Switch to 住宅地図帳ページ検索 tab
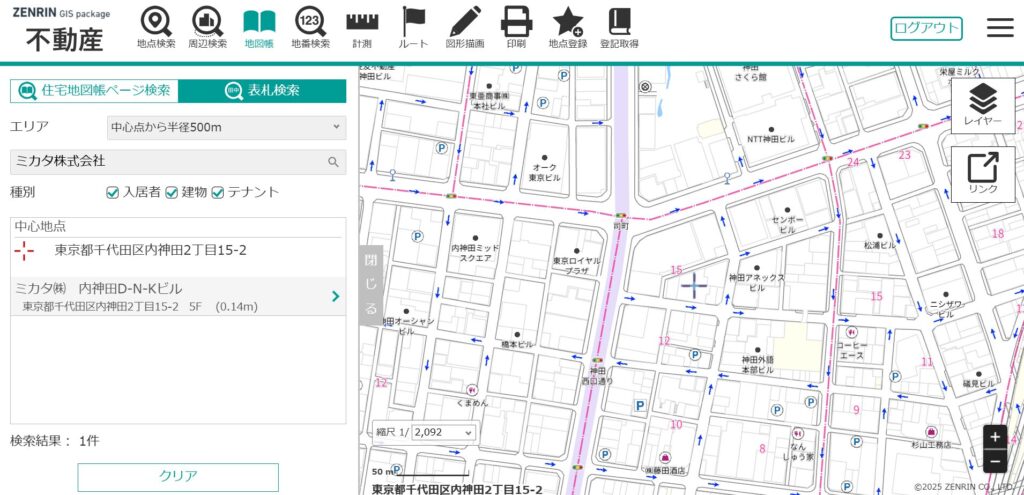 pyautogui.click(x=95, y=91)
